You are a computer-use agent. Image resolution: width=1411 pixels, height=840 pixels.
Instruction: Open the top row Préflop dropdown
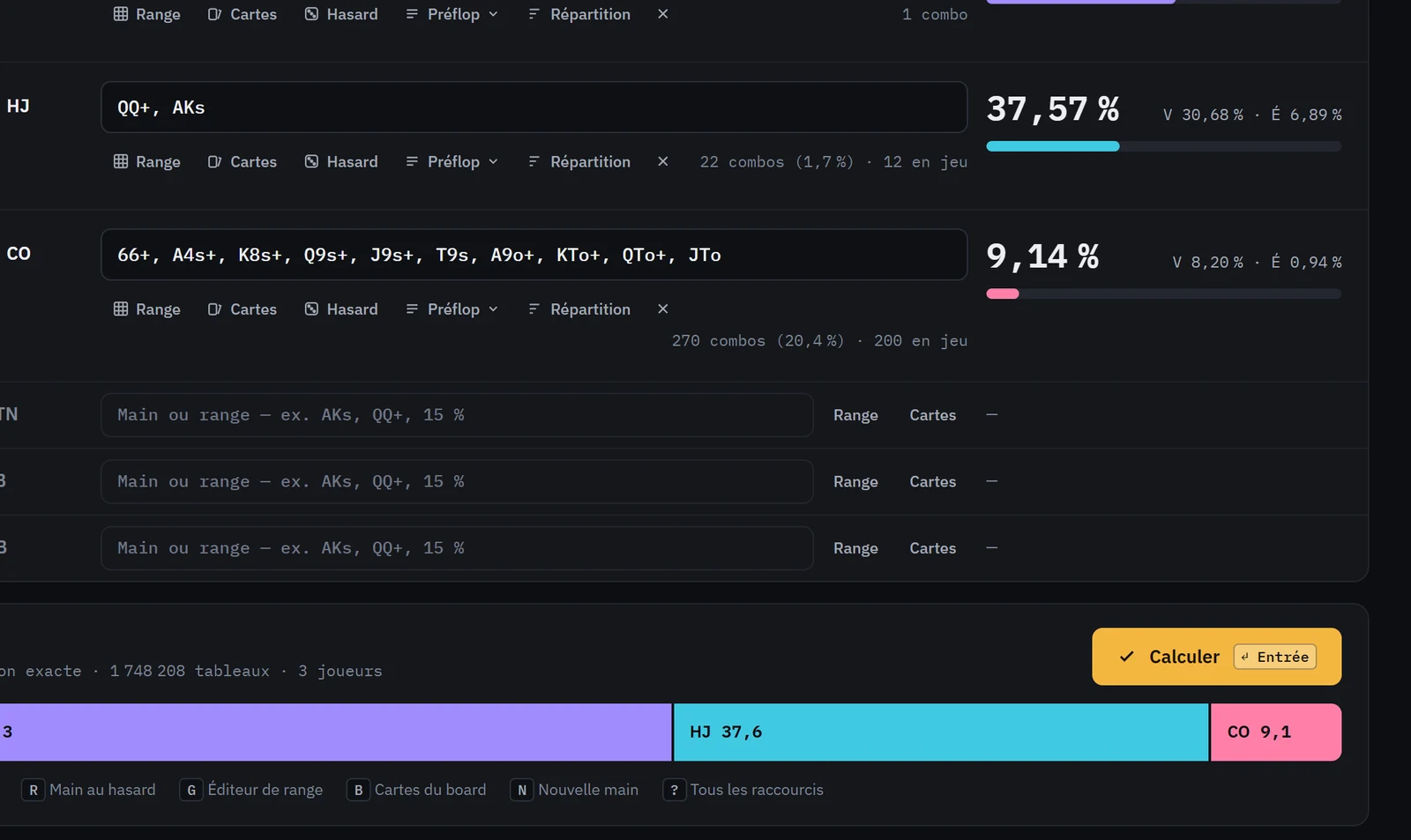click(x=452, y=14)
